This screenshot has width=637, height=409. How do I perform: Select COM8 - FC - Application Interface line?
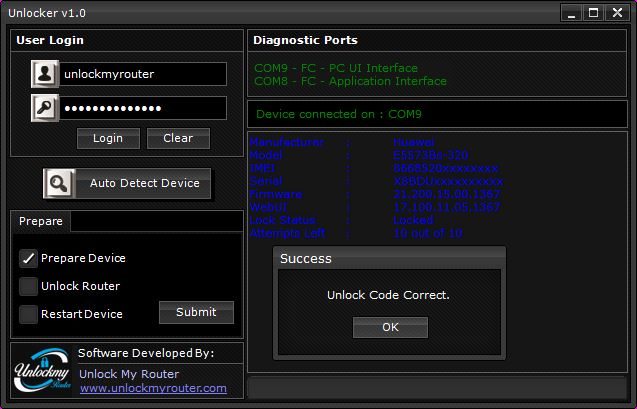[x=350, y=81]
